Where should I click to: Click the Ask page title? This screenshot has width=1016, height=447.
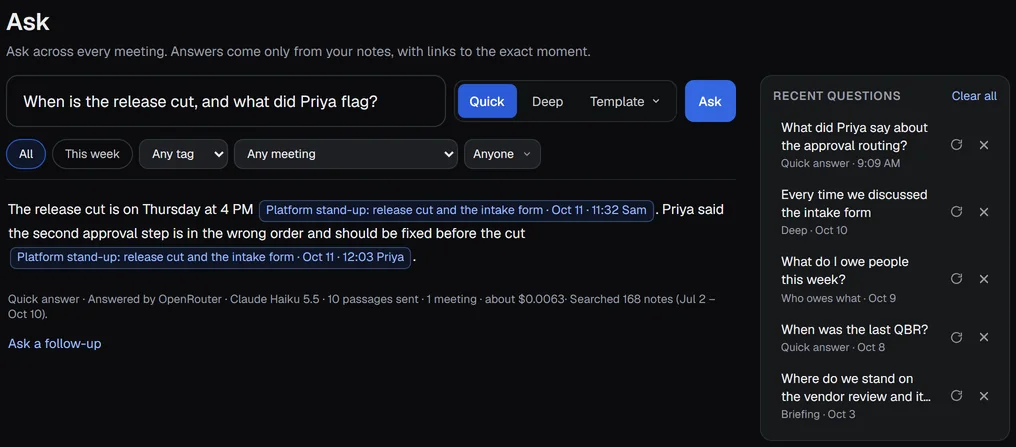[28, 22]
